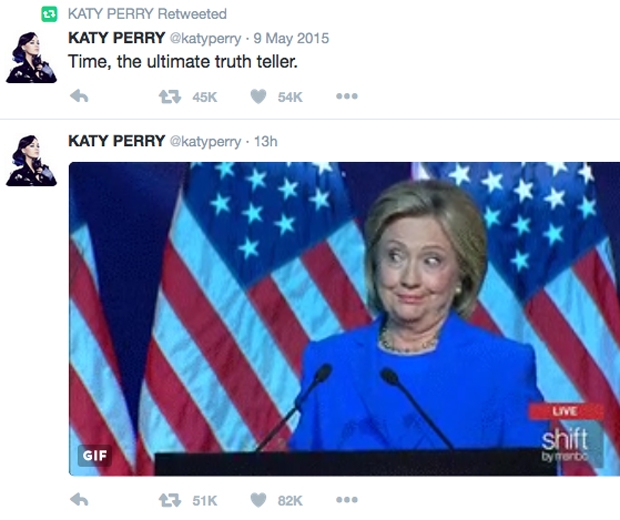Like the GIF tweet with 82K likes
The height and width of the screenshot is (520, 620).
click(259, 500)
